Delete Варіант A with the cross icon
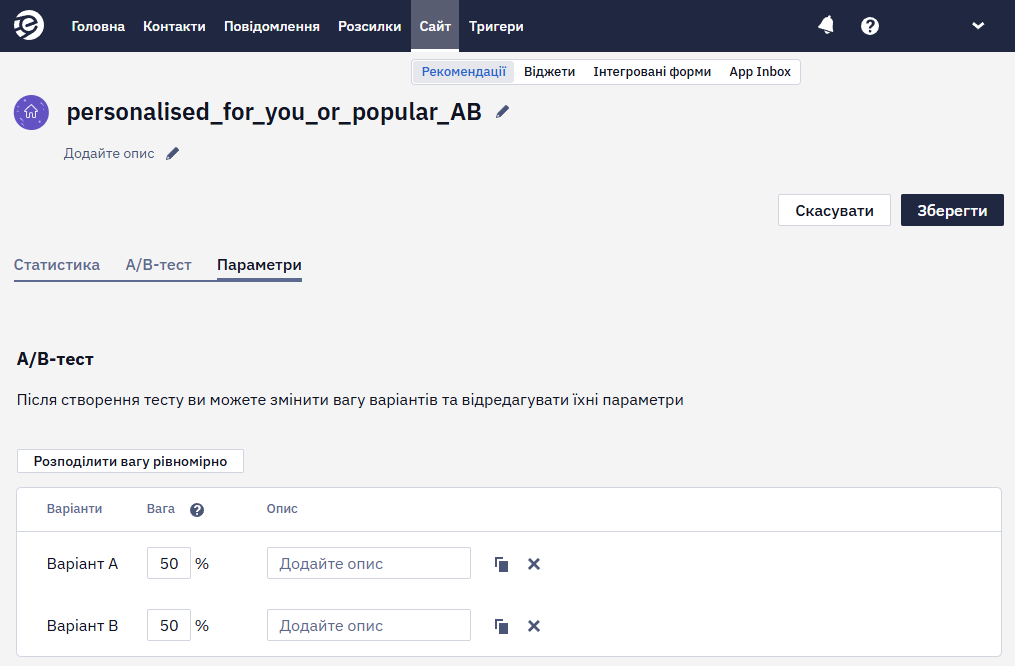 click(x=534, y=564)
